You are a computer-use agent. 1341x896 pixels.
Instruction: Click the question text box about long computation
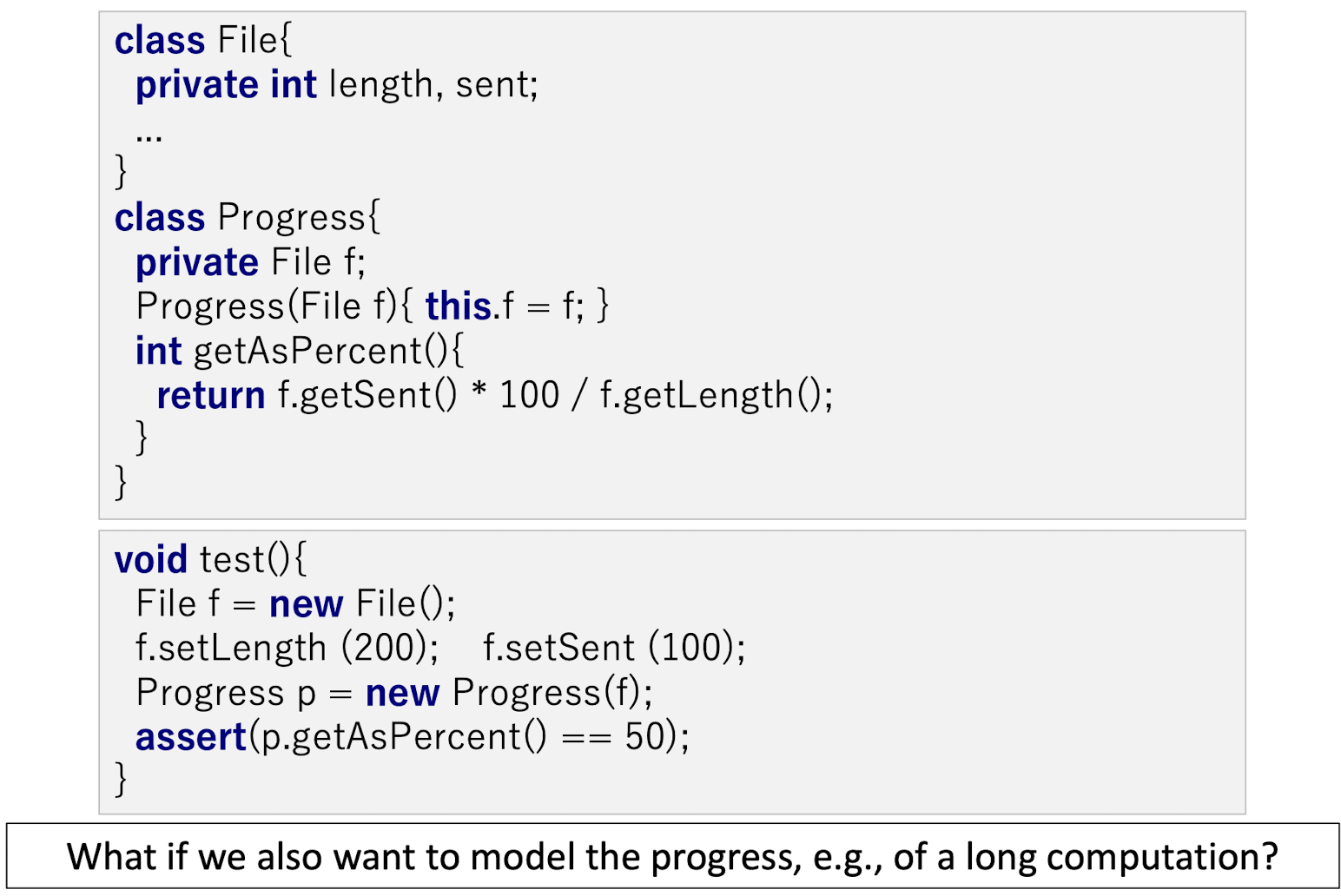672,856
